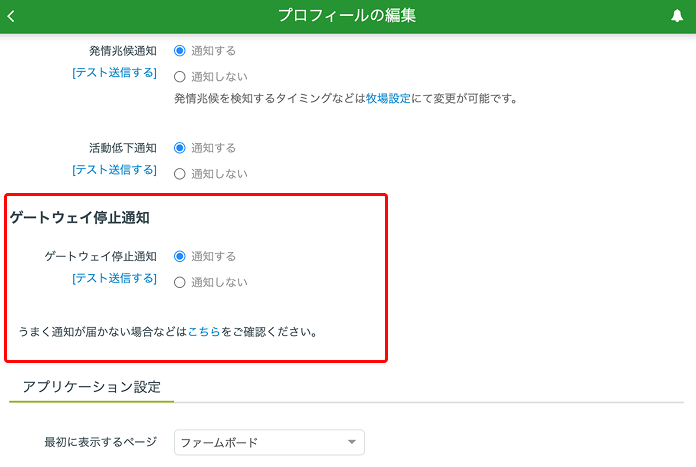696x467 pixels.
Task: Click the 発情兆候通知 row label
Action: pos(123,50)
